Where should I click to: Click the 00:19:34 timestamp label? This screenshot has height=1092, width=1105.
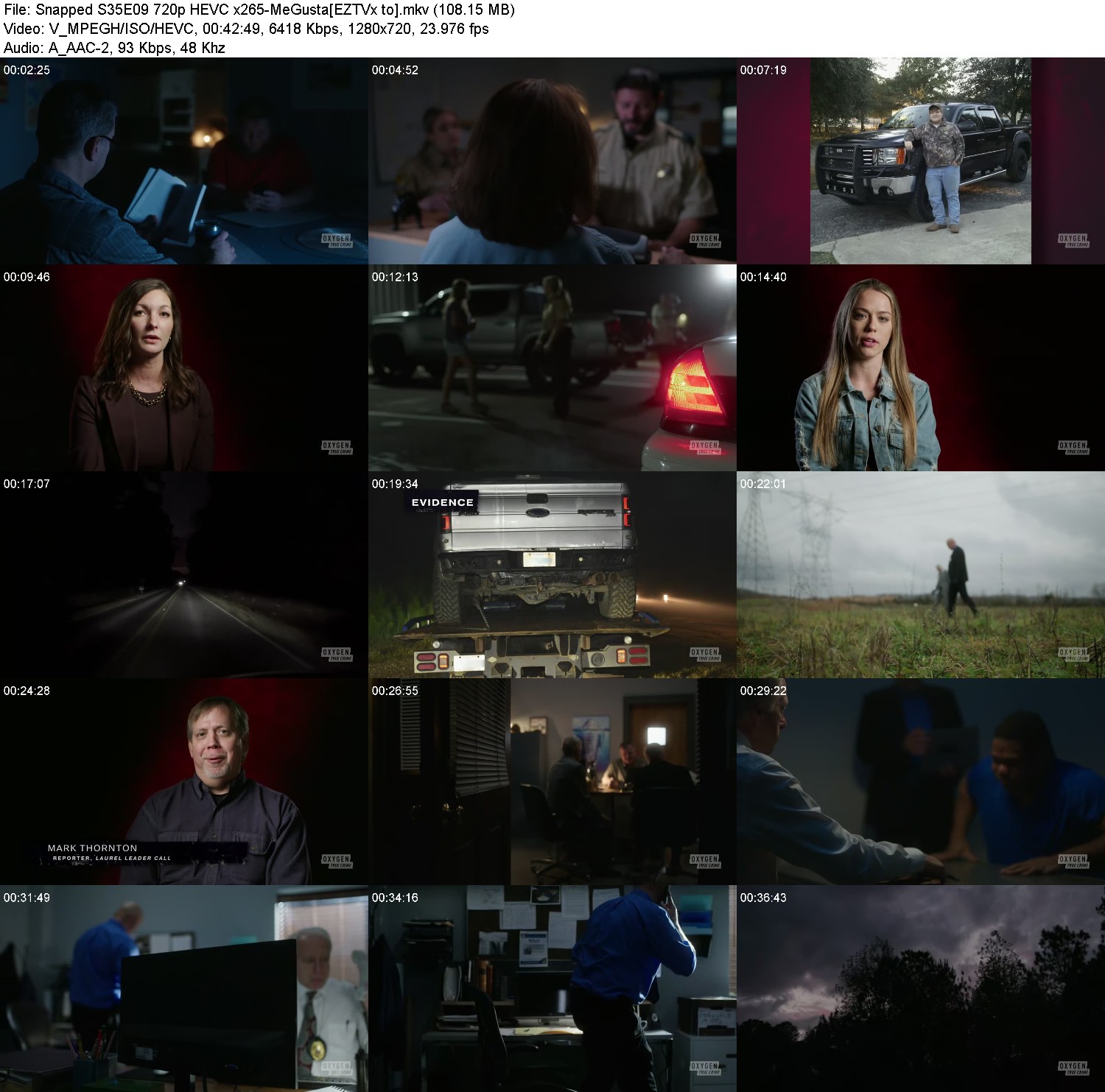pyautogui.click(x=395, y=484)
